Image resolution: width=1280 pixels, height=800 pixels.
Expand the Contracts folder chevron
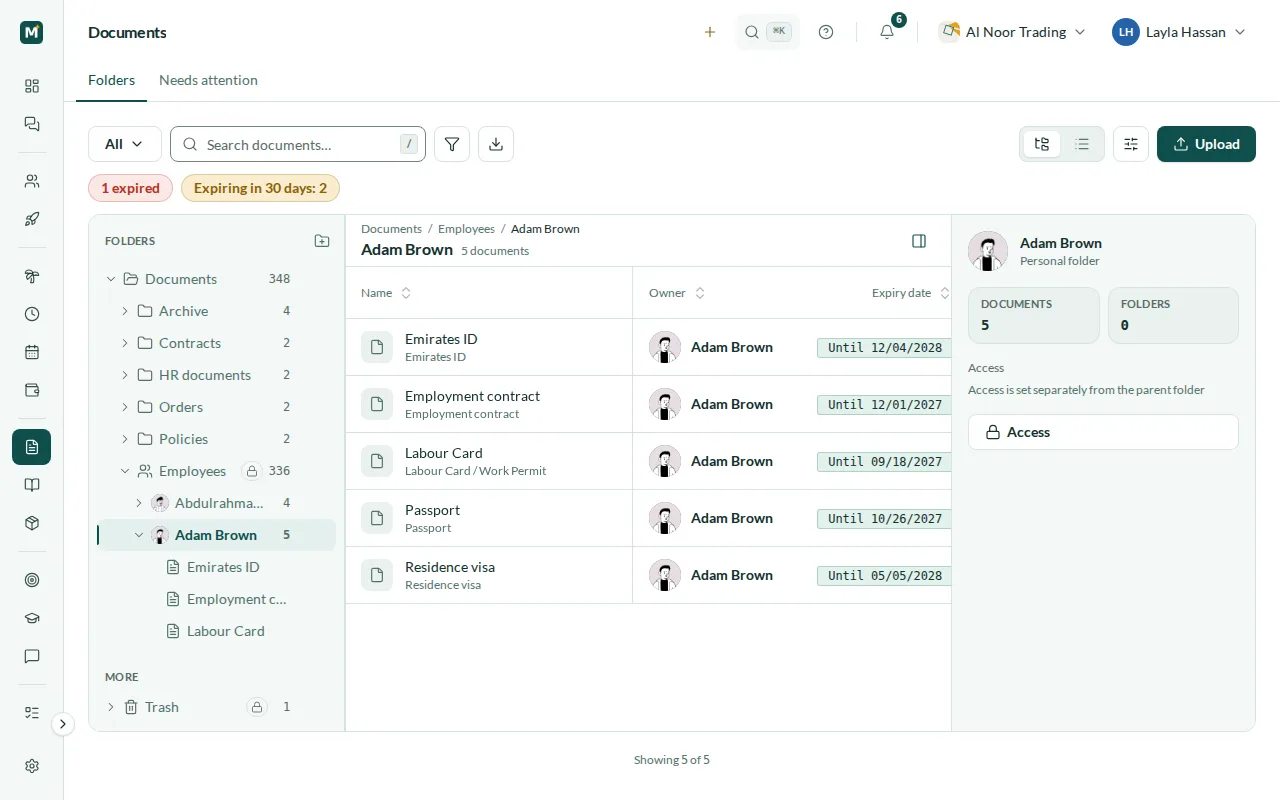[125, 343]
